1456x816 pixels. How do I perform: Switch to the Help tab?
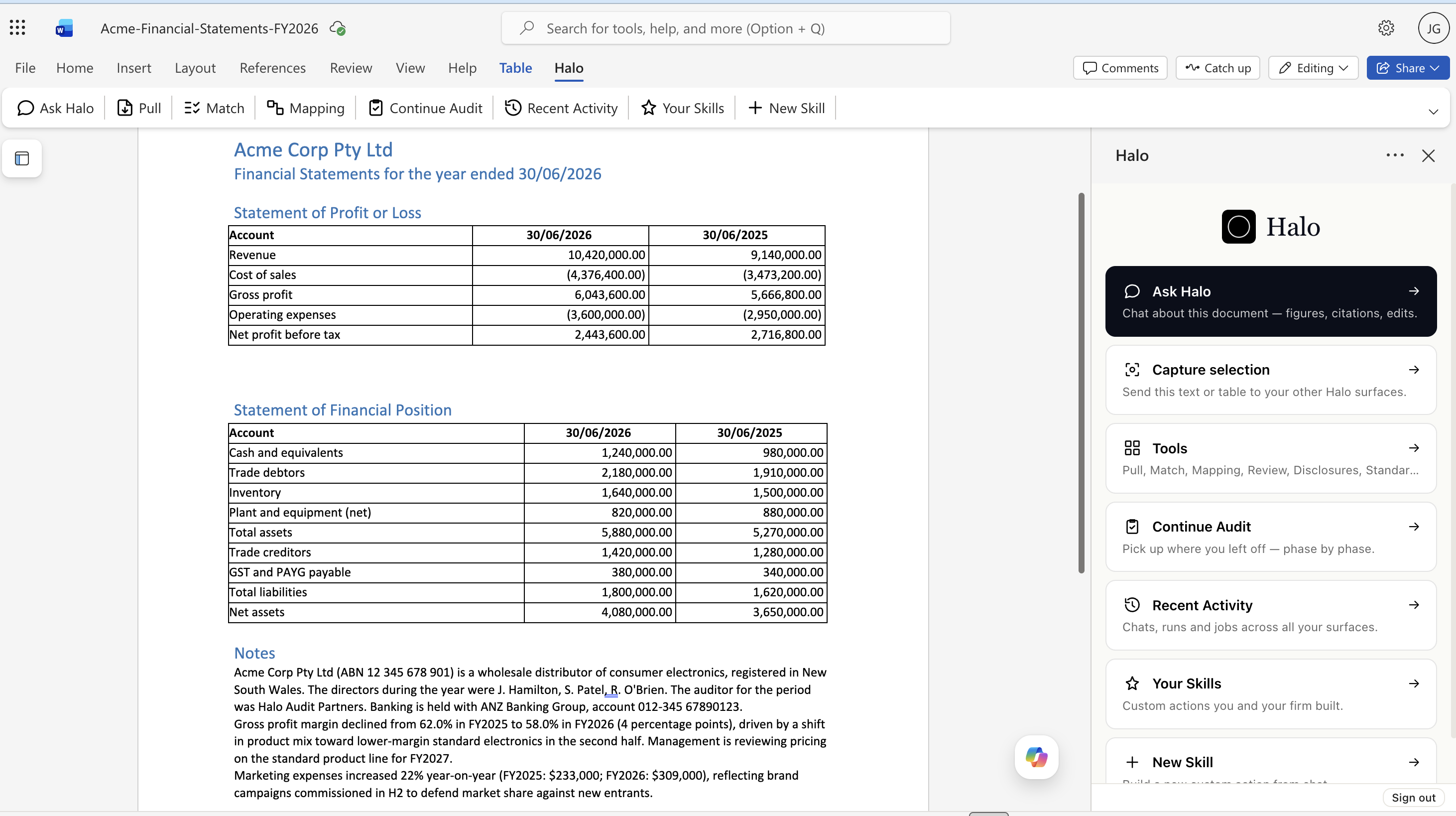click(x=463, y=68)
